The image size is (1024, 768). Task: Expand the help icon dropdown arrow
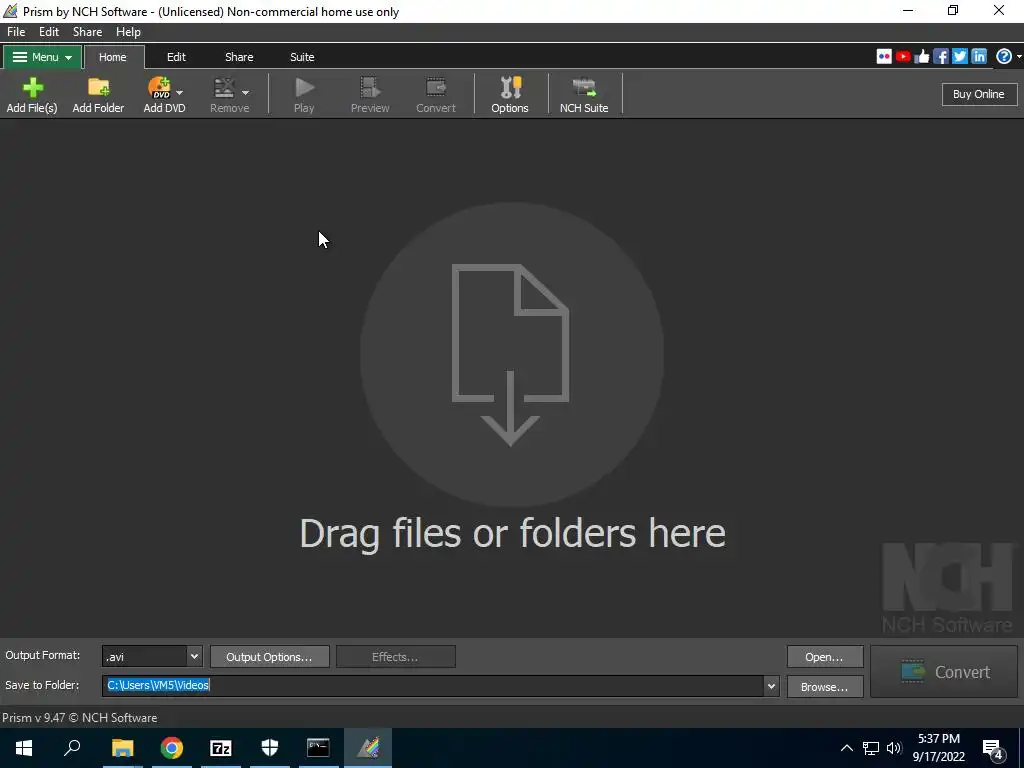click(1019, 57)
